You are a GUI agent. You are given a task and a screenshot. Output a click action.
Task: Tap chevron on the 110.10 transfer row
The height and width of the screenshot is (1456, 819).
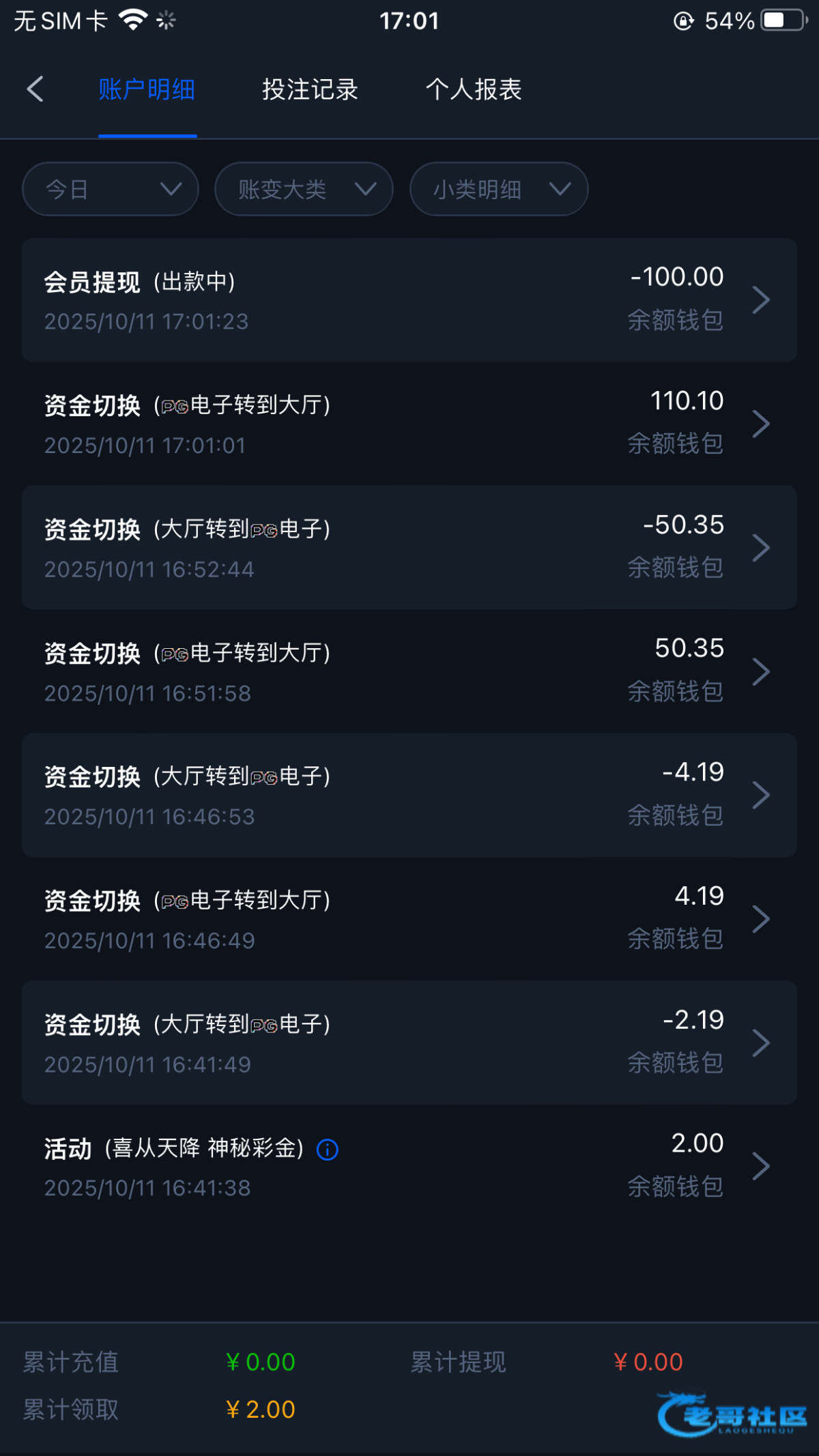[760, 424]
